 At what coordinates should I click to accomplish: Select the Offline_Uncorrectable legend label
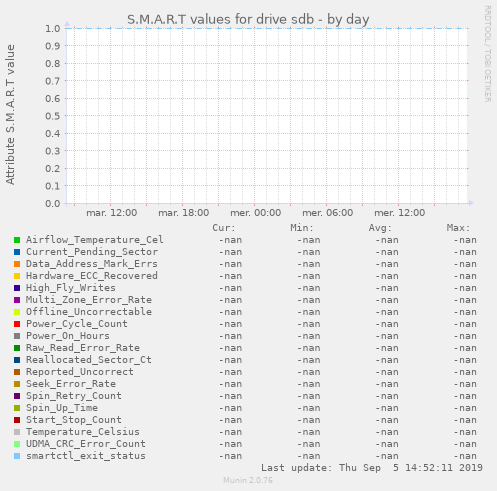[x=89, y=312]
